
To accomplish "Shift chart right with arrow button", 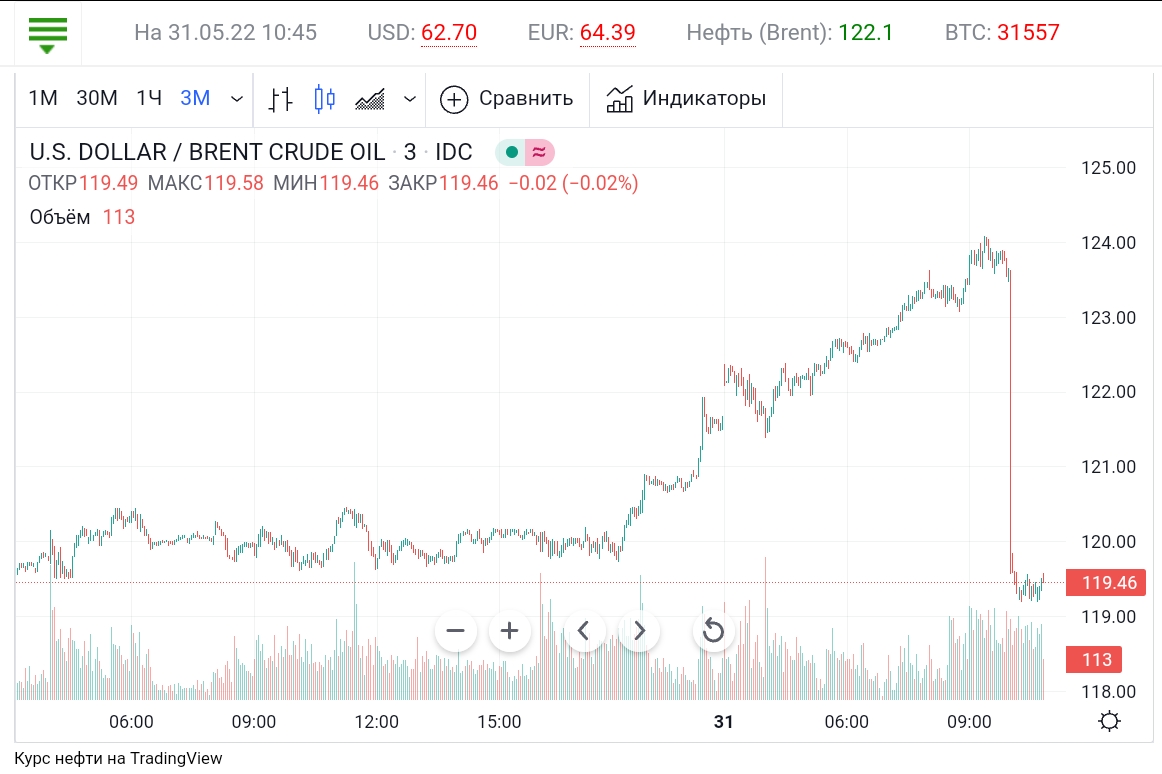I will (639, 631).
